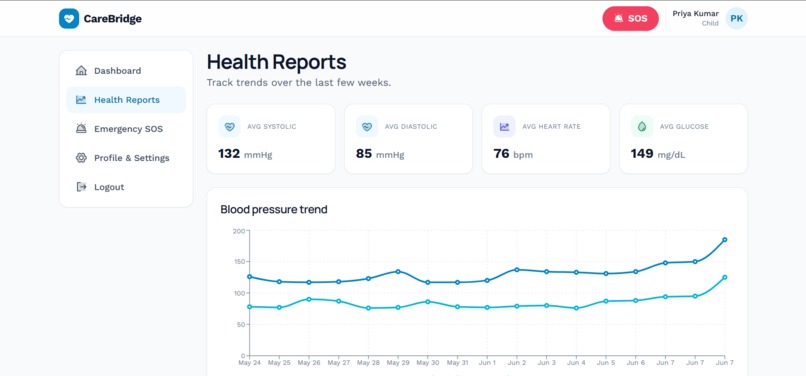Viewport: 806px width, 376px height.
Task: Open Emergency SOS sidebar page
Action: click(126, 129)
